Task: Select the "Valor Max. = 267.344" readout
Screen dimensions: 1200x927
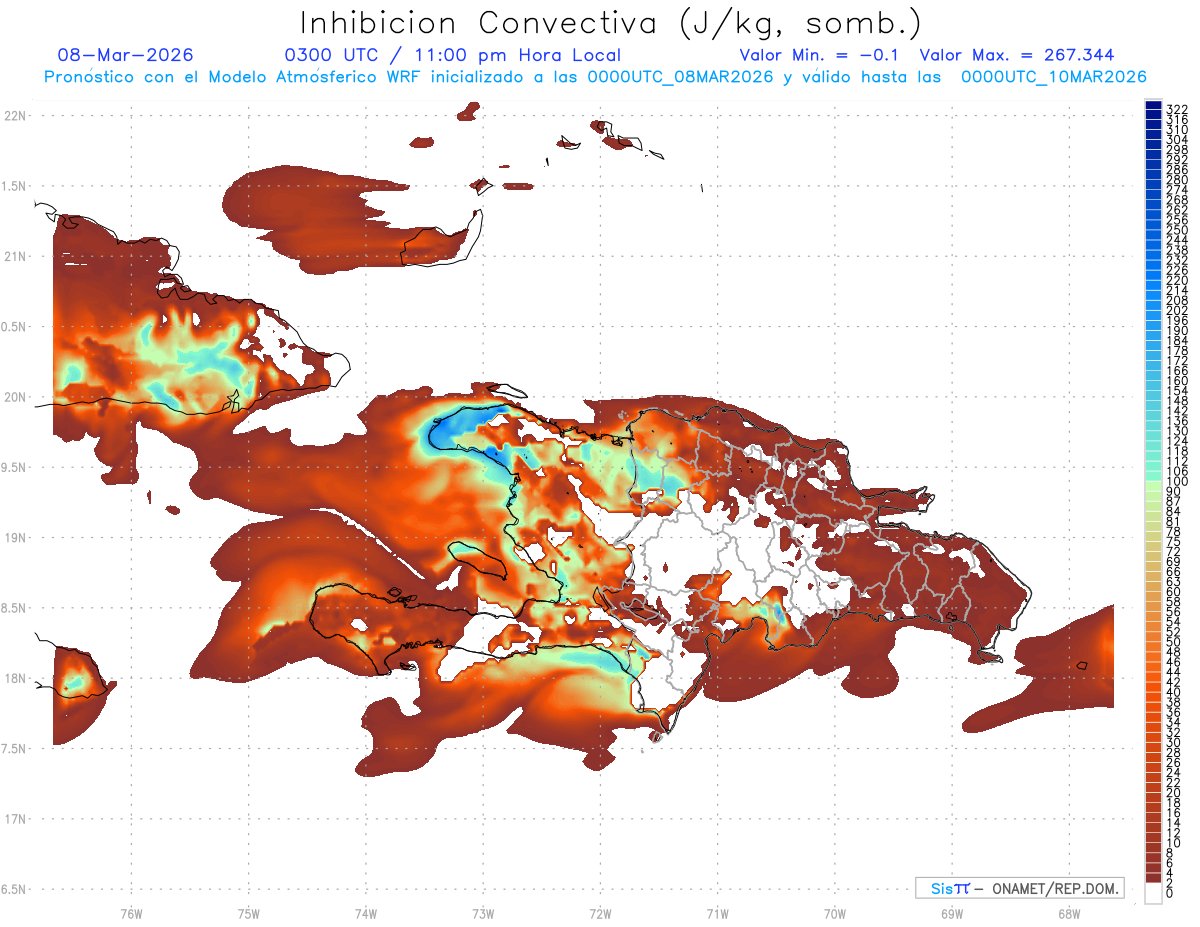Action: point(1017,55)
